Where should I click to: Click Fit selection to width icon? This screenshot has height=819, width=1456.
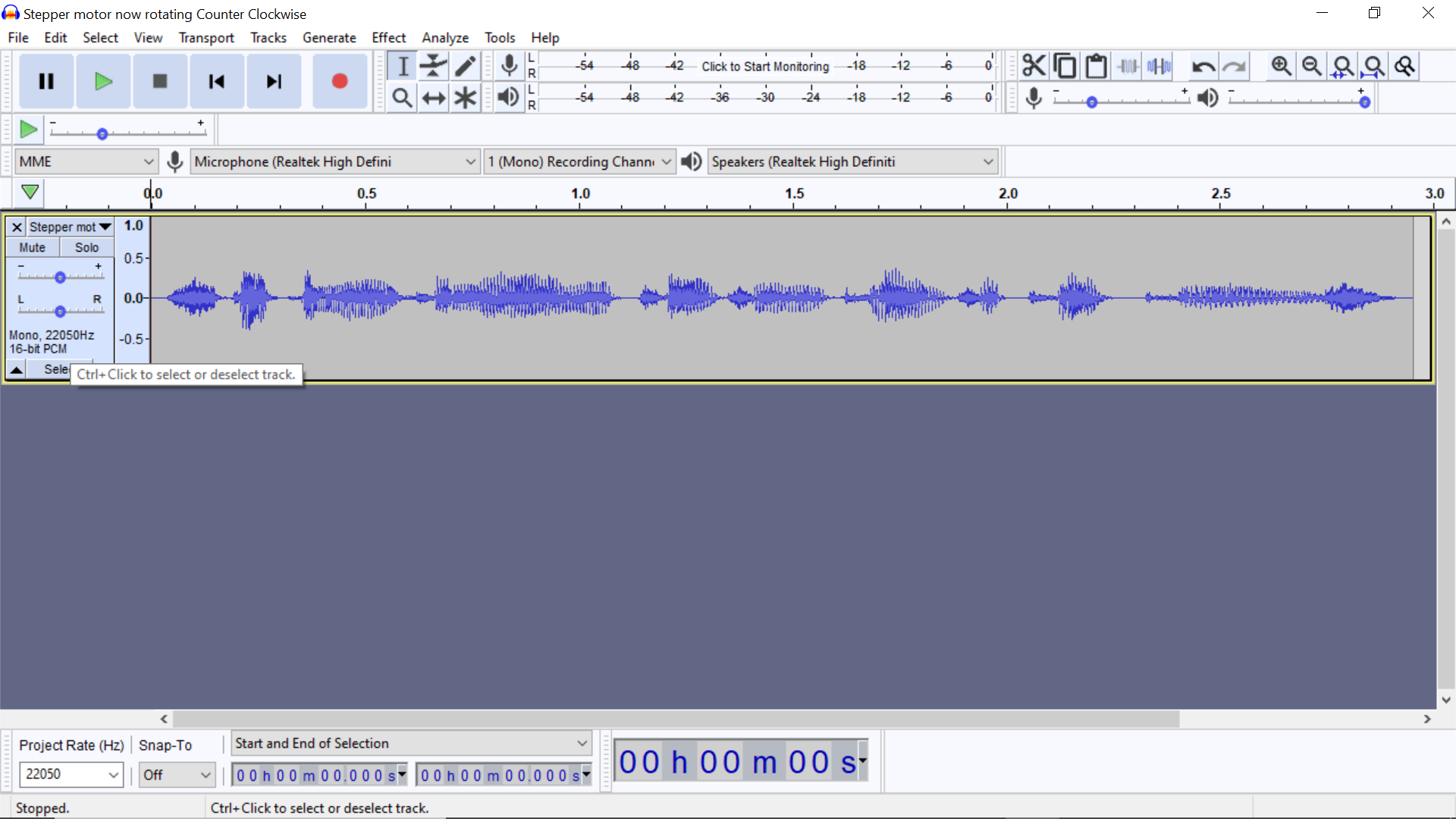tap(1343, 66)
